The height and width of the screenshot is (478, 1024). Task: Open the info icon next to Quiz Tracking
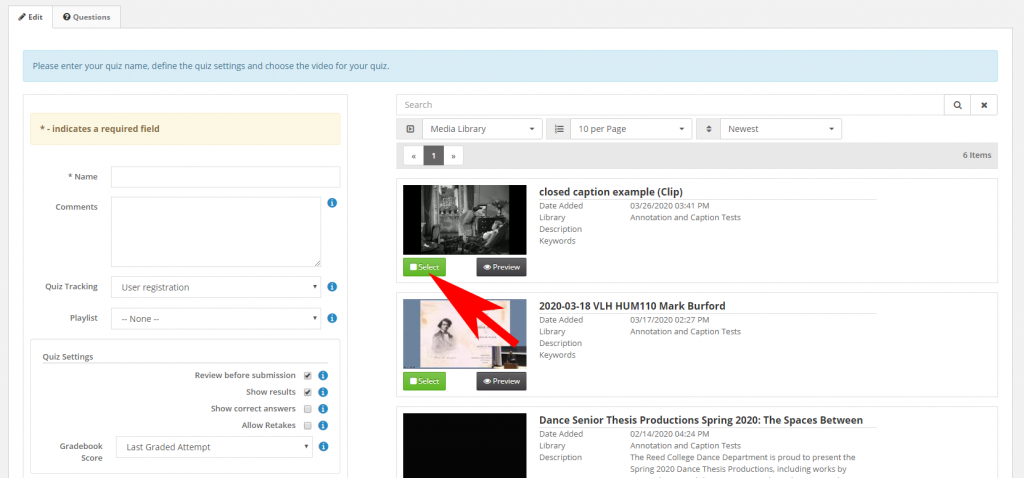332,287
